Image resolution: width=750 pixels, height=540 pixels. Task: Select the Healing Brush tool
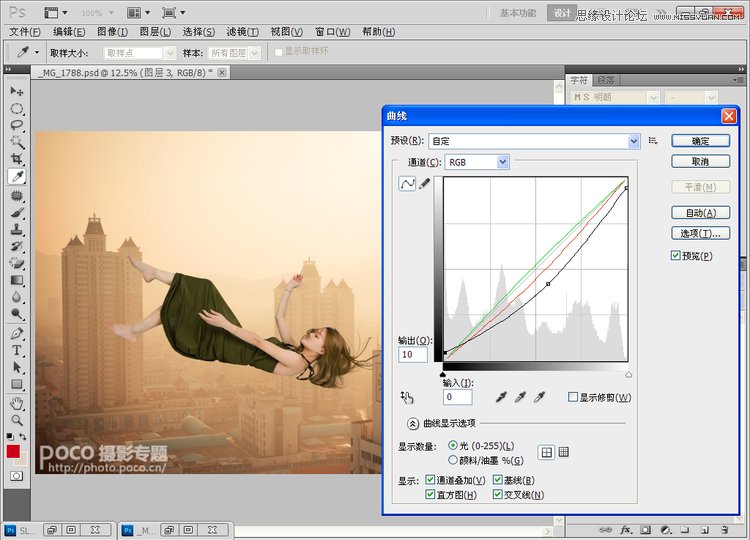[17, 196]
